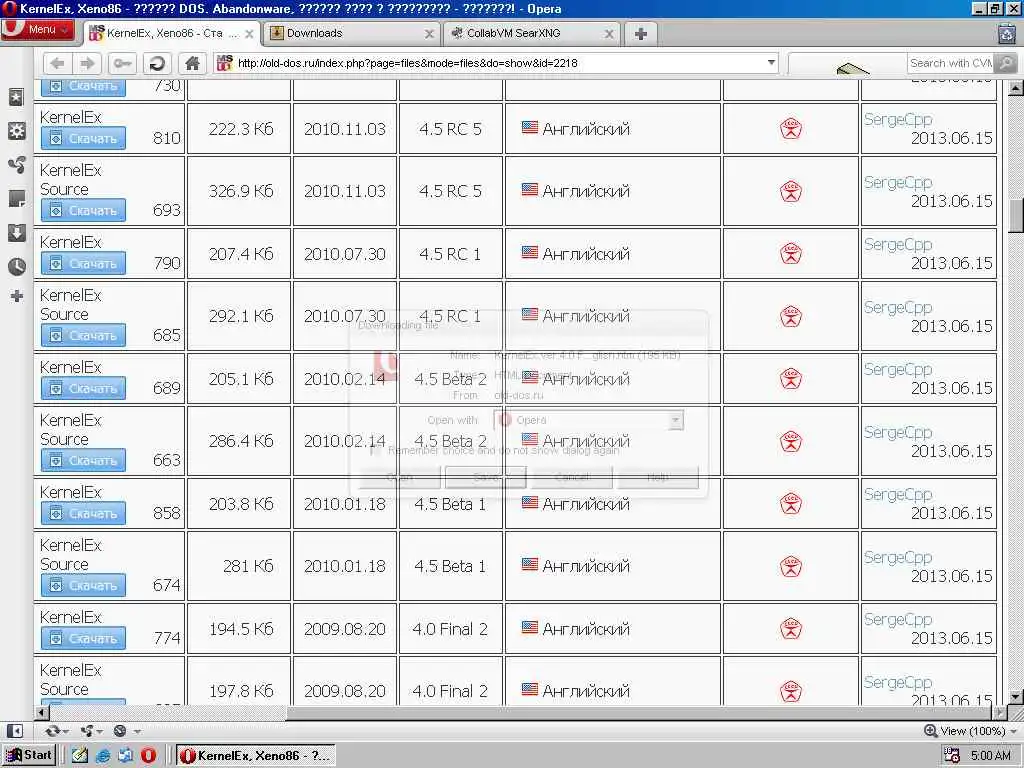Open SergeCpp link in 326.9 Кб row

pyautogui.click(x=898, y=182)
